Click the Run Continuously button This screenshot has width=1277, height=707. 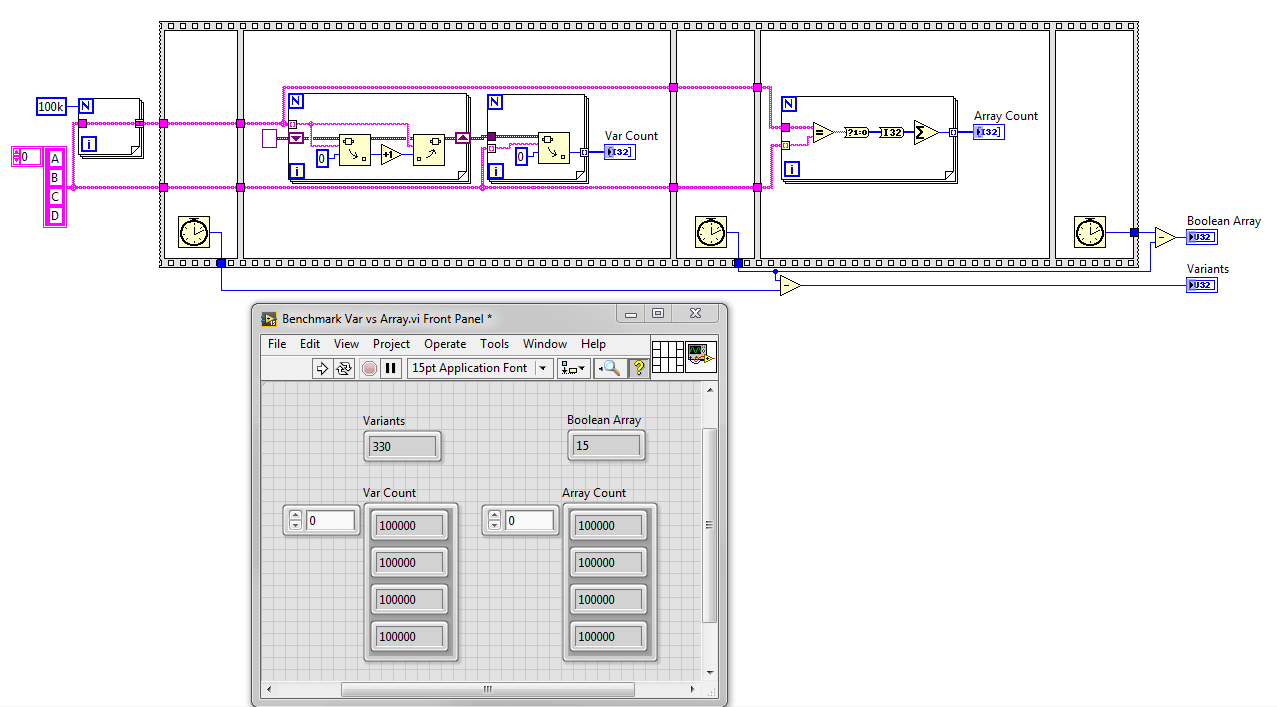(344, 368)
